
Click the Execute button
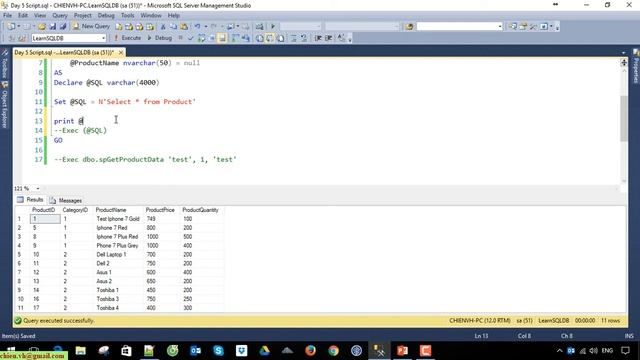(x=127, y=38)
